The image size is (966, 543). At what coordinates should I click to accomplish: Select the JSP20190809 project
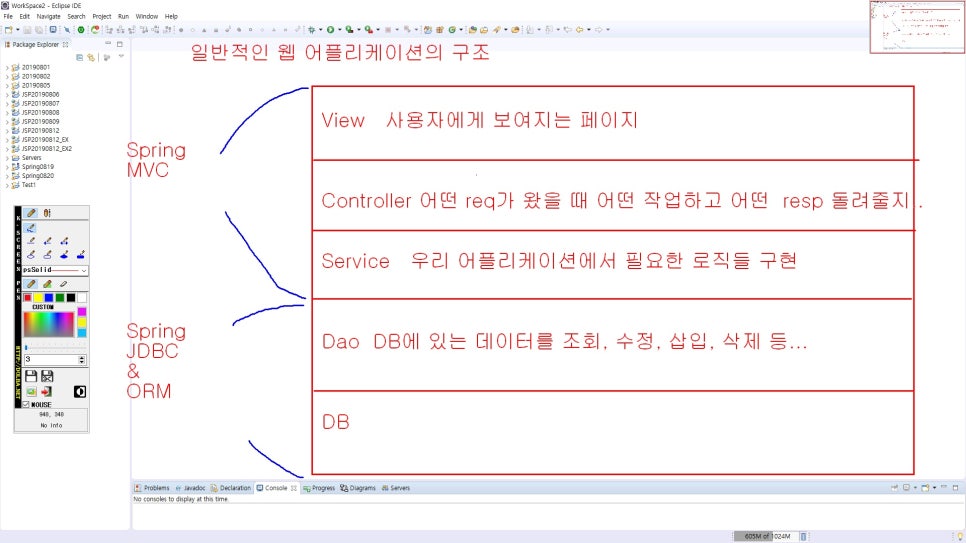point(40,121)
